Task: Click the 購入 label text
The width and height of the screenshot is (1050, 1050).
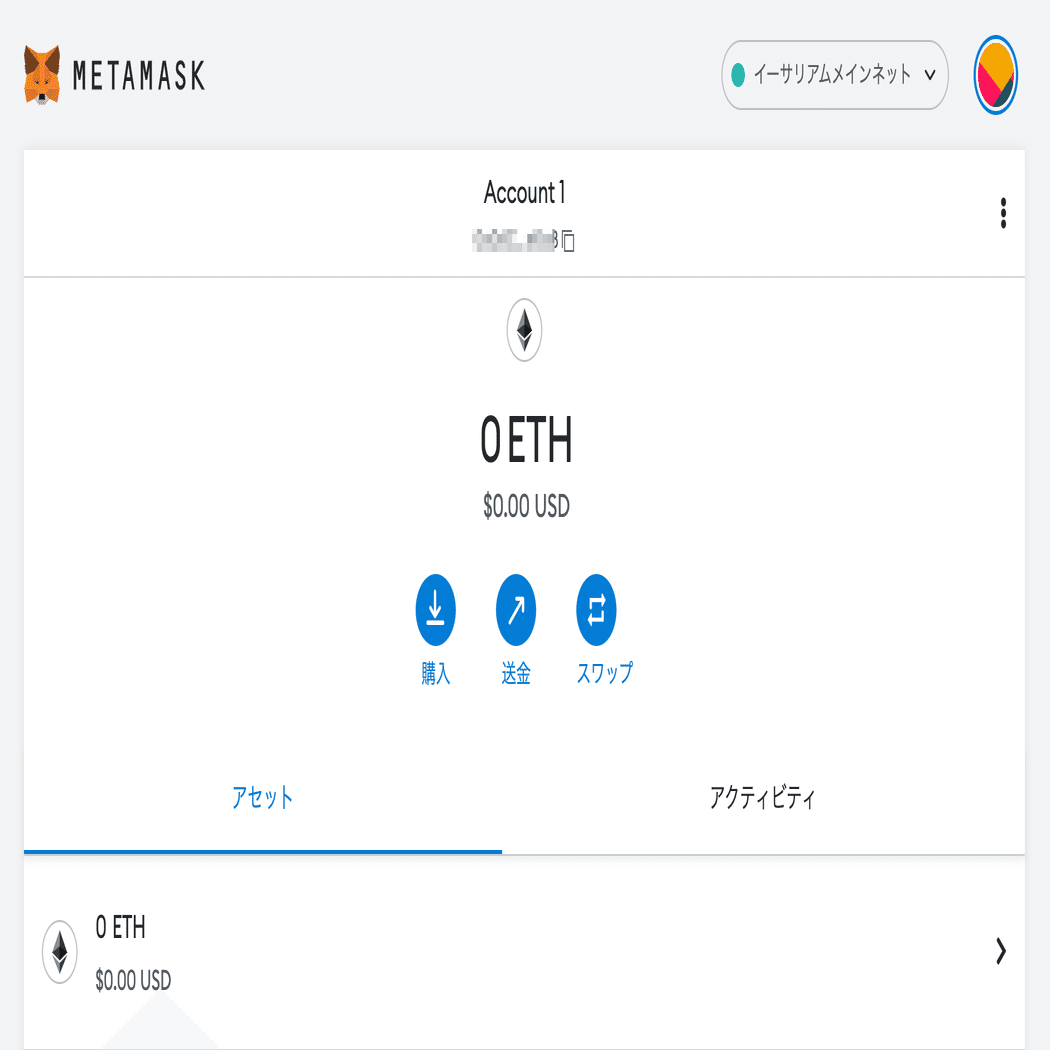Action: pos(435,673)
